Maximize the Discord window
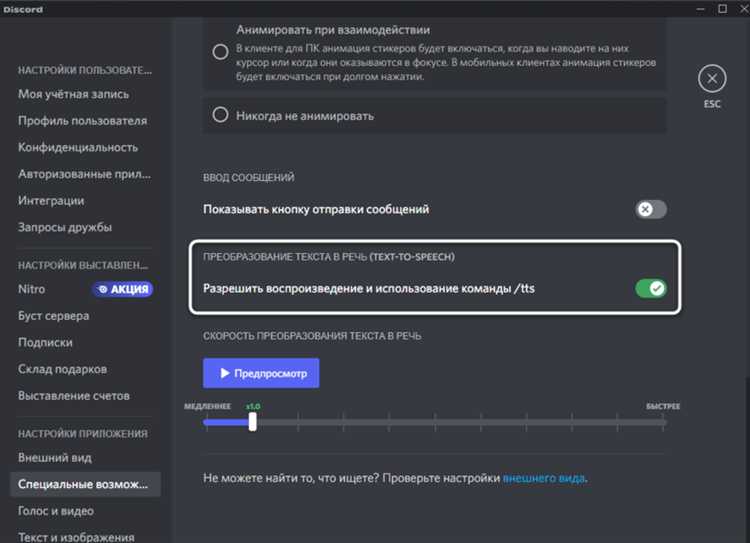The height and width of the screenshot is (543, 750). tap(723, 9)
